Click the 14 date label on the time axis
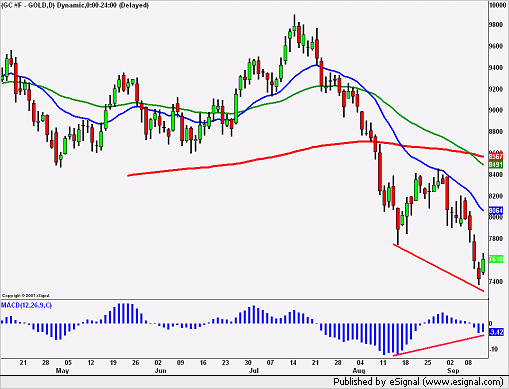 tap(293, 363)
